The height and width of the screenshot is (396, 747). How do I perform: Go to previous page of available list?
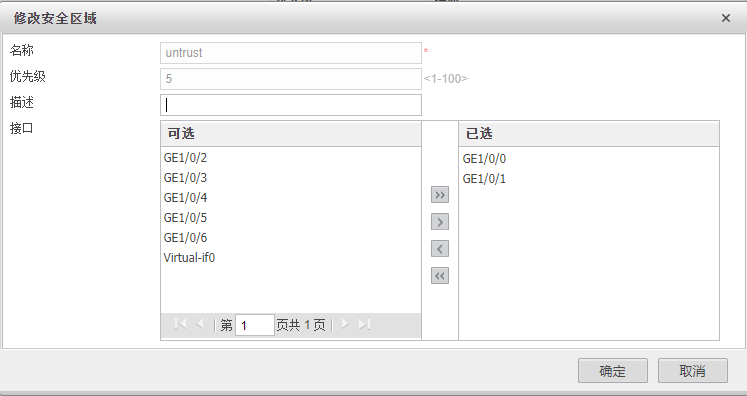coord(200,325)
